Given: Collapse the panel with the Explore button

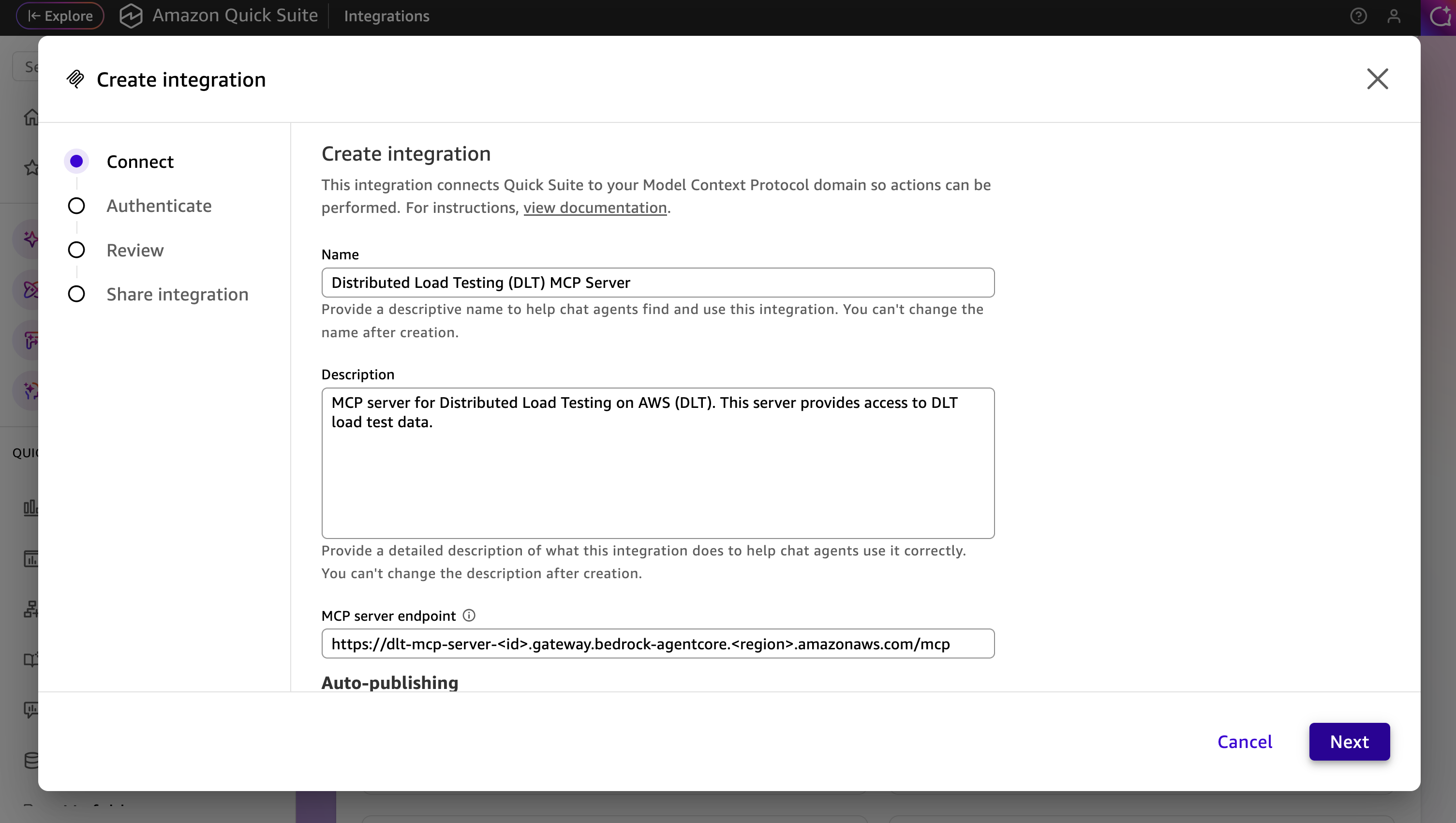Looking at the screenshot, I should (60, 16).
